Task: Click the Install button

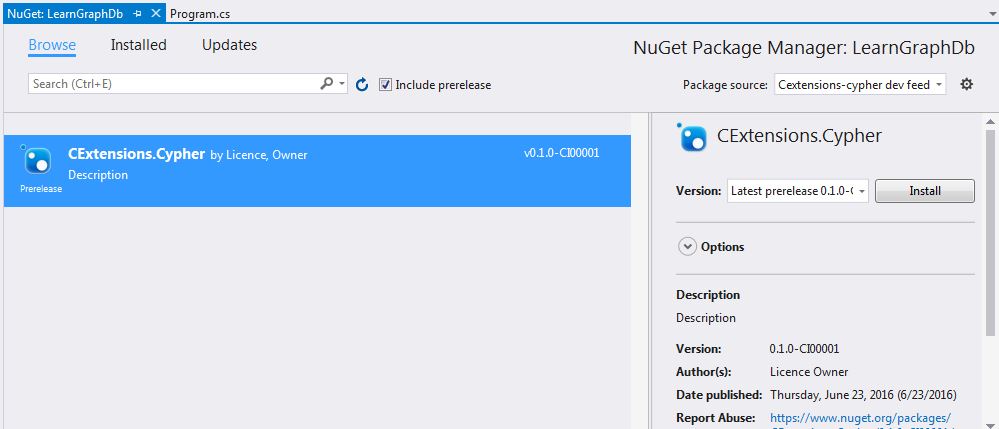Action: coord(924,191)
